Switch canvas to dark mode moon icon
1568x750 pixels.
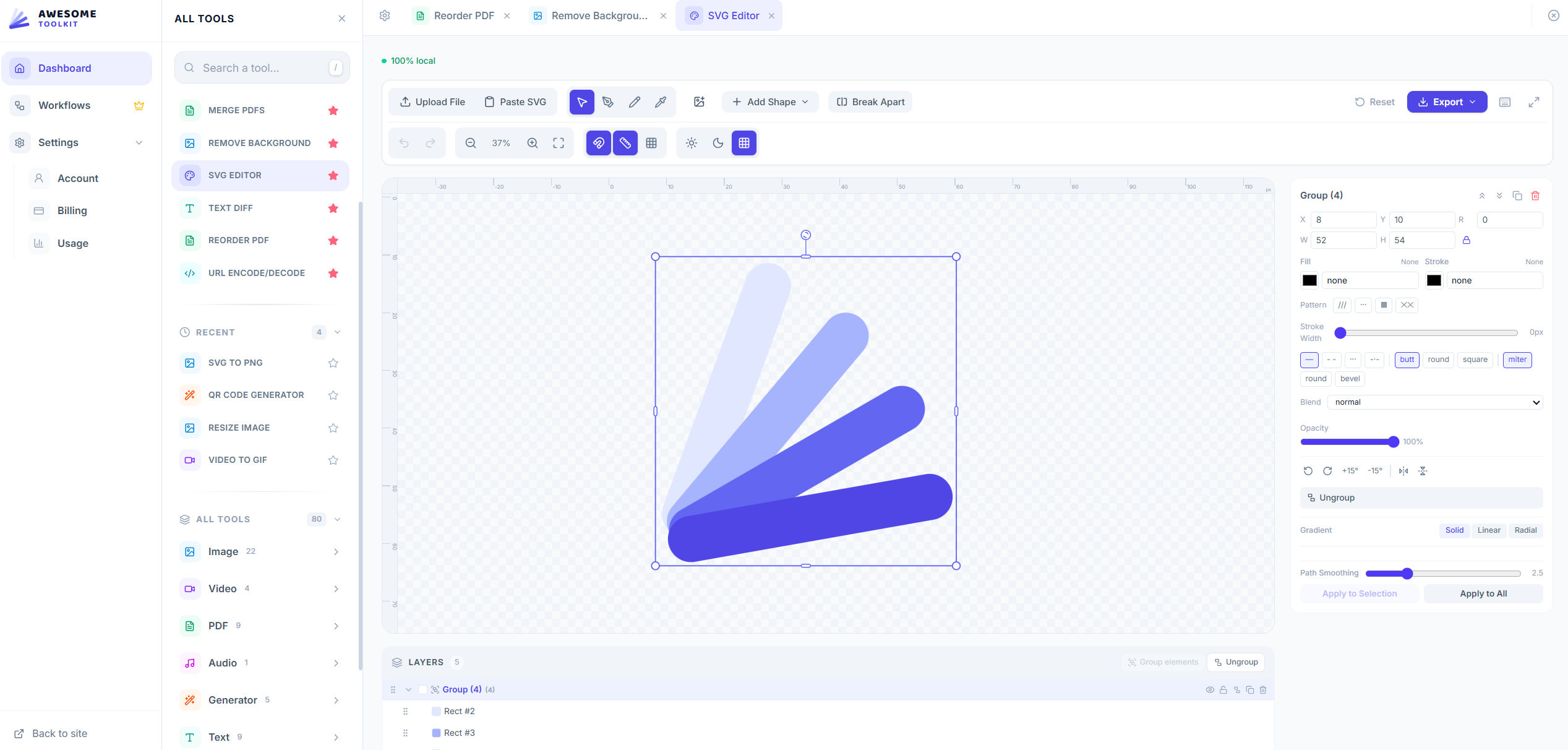point(718,142)
